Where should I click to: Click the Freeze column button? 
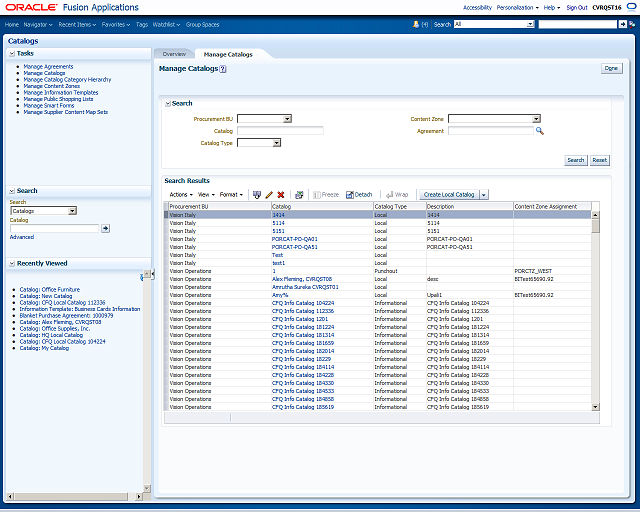[326, 195]
